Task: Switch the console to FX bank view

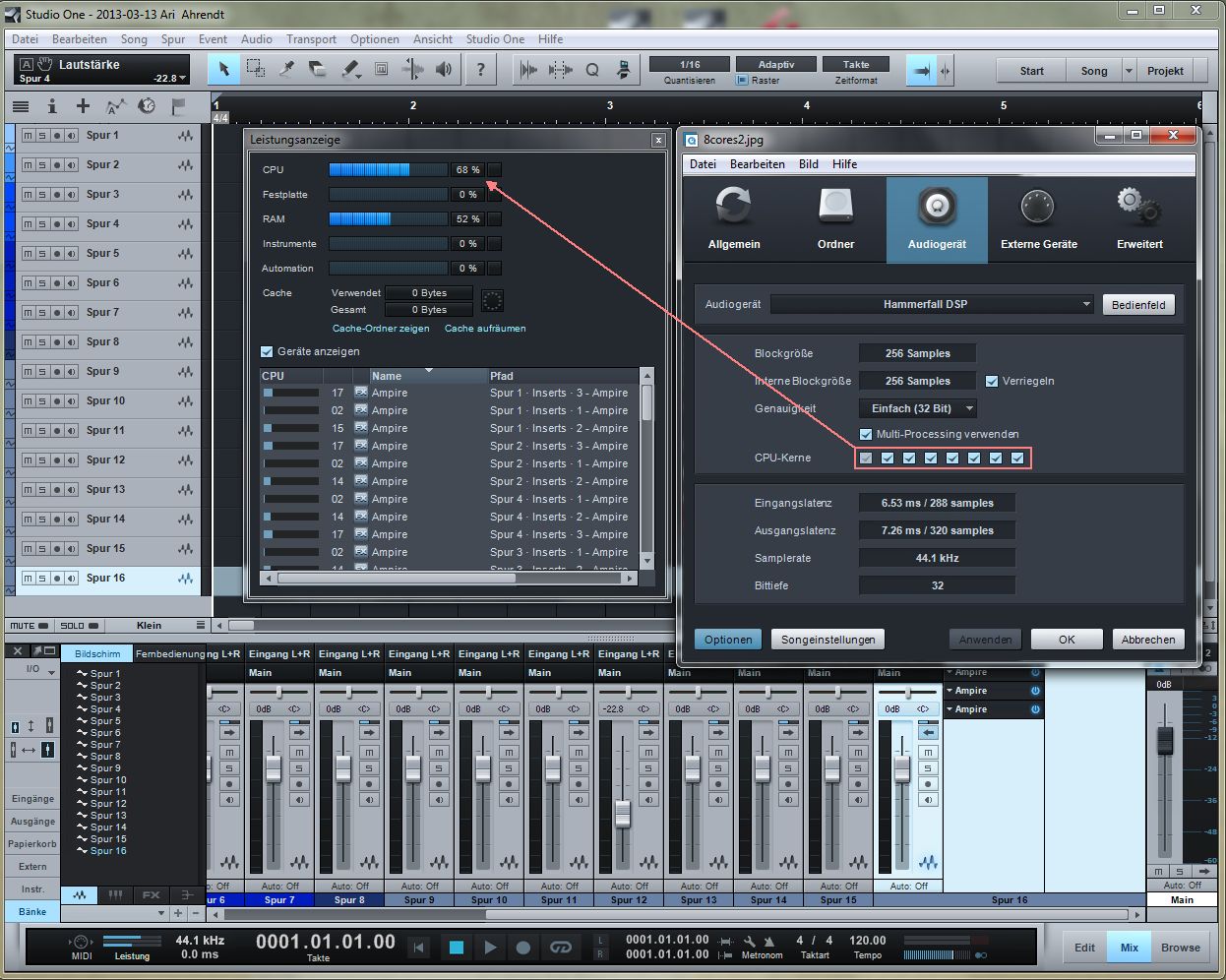Action: pos(151,895)
